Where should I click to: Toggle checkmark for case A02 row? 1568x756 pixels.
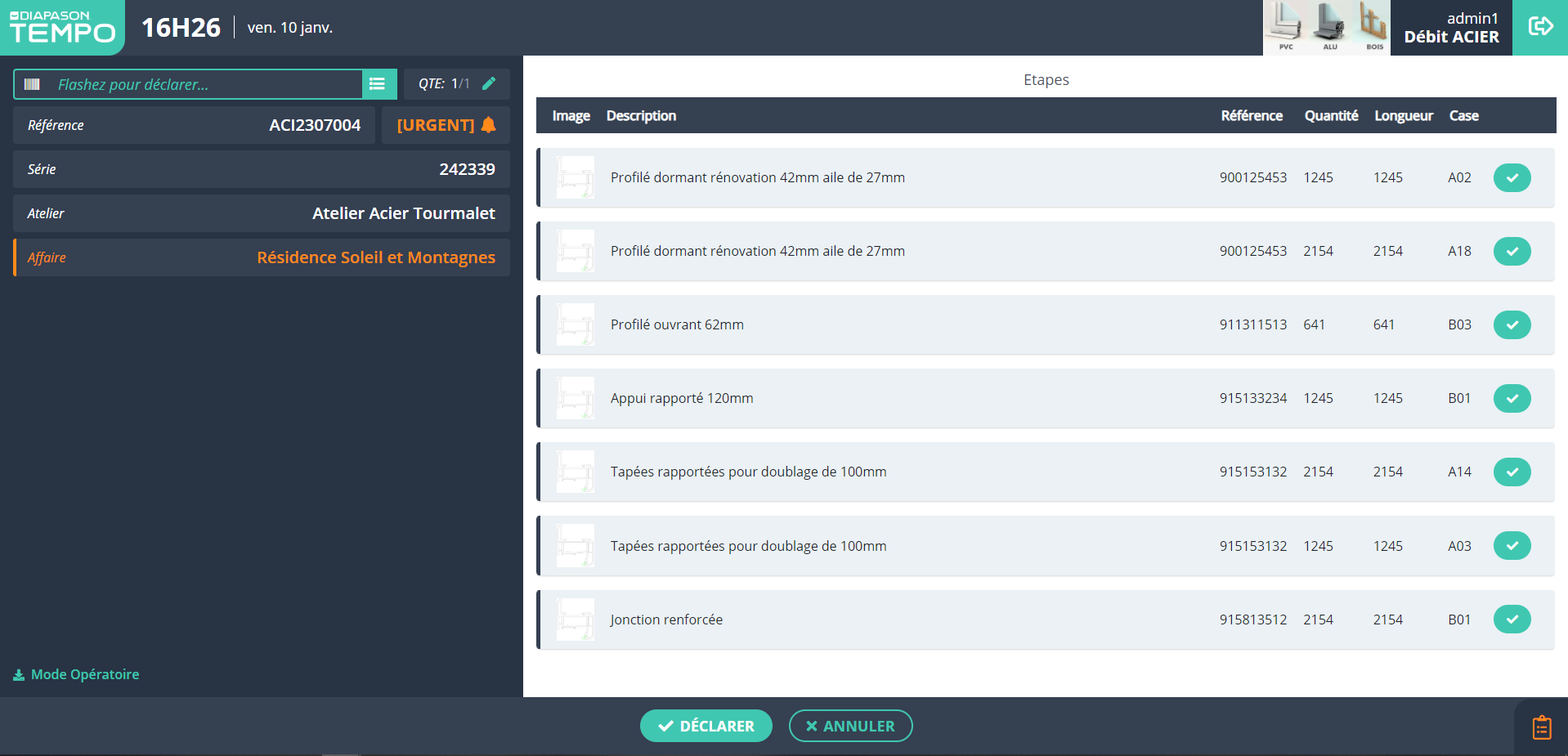pyautogui.click(x=1512, y=177)
